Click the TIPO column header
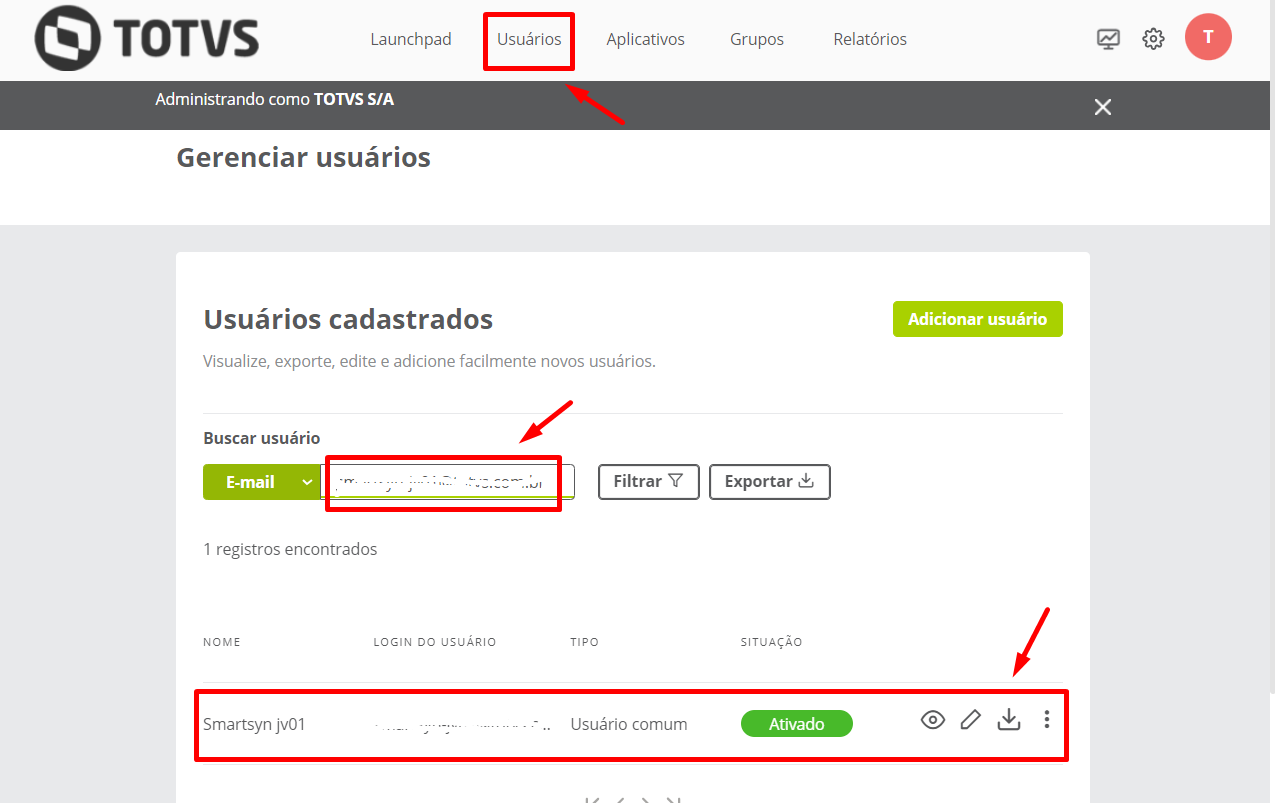 point(585,642)
